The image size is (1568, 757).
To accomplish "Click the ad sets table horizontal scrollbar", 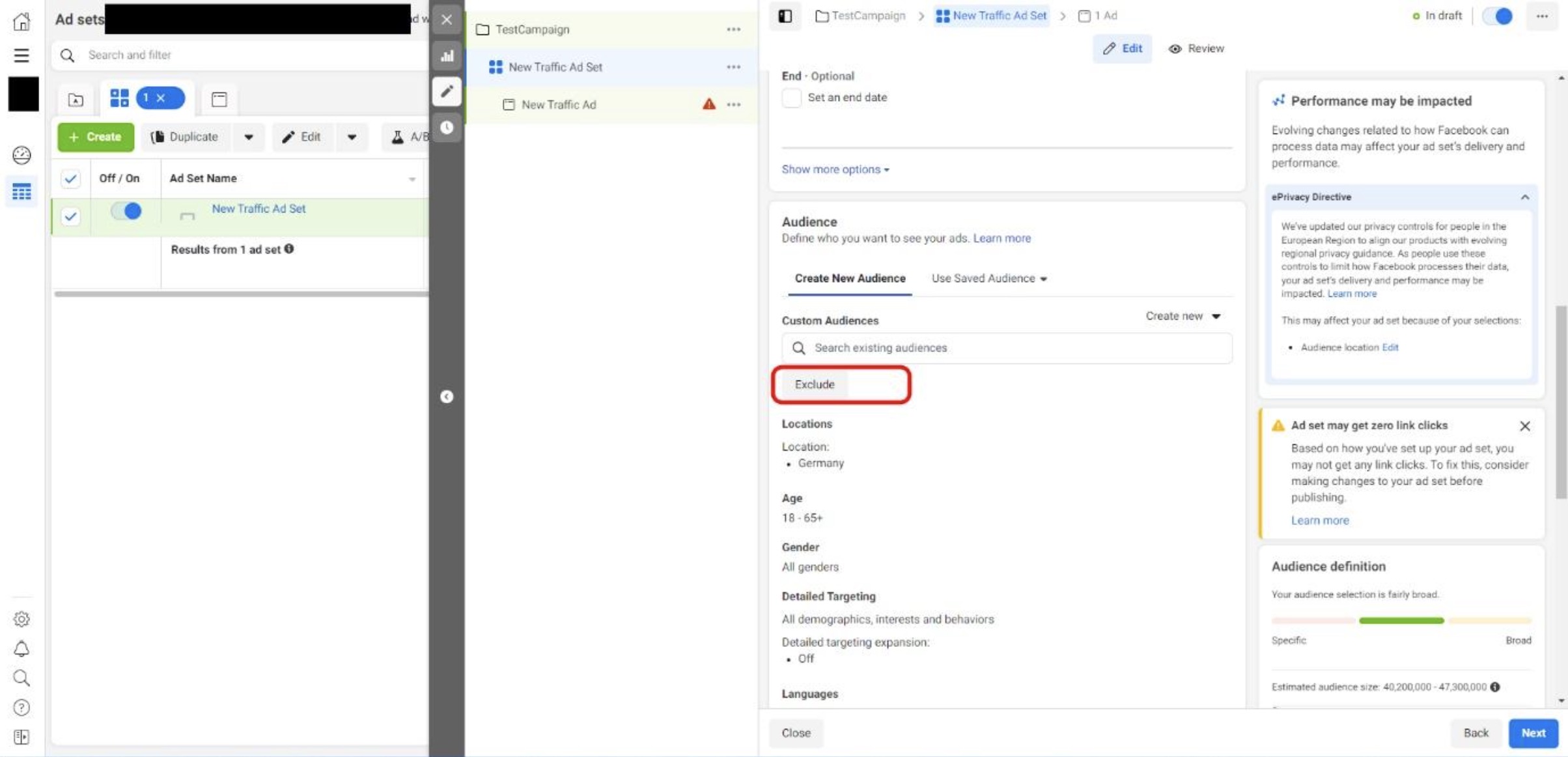I will [x=241, y=294].
